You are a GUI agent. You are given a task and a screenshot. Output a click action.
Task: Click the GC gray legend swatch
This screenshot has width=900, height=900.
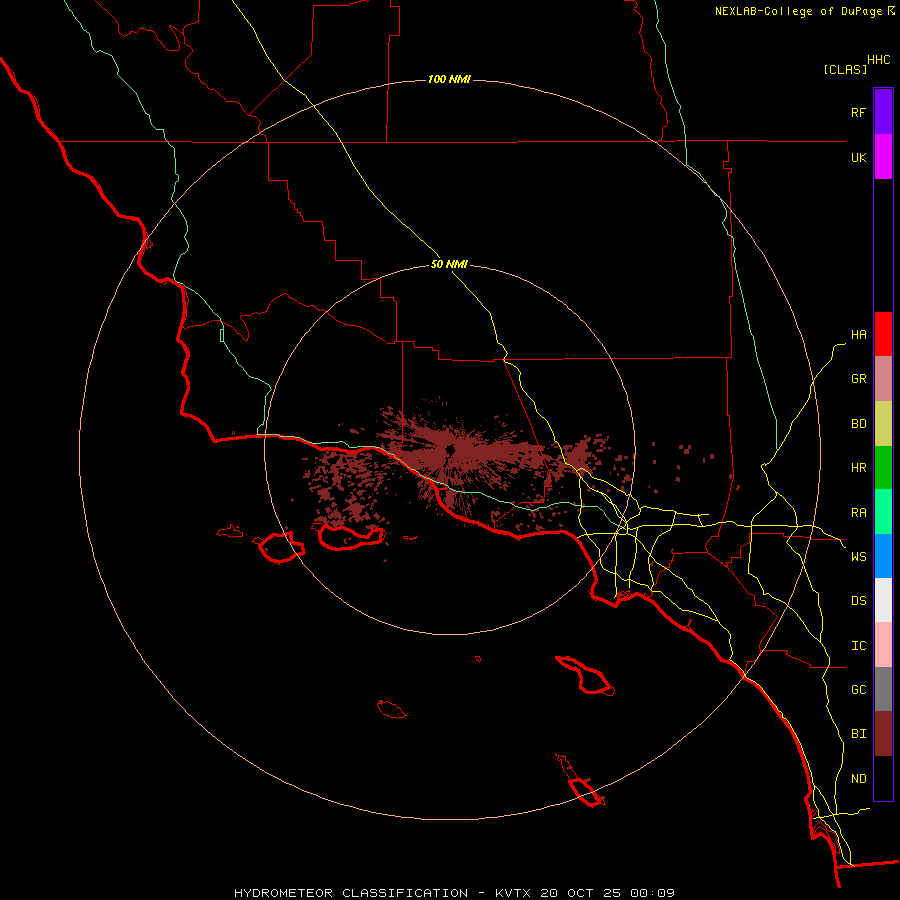(883, 689)
